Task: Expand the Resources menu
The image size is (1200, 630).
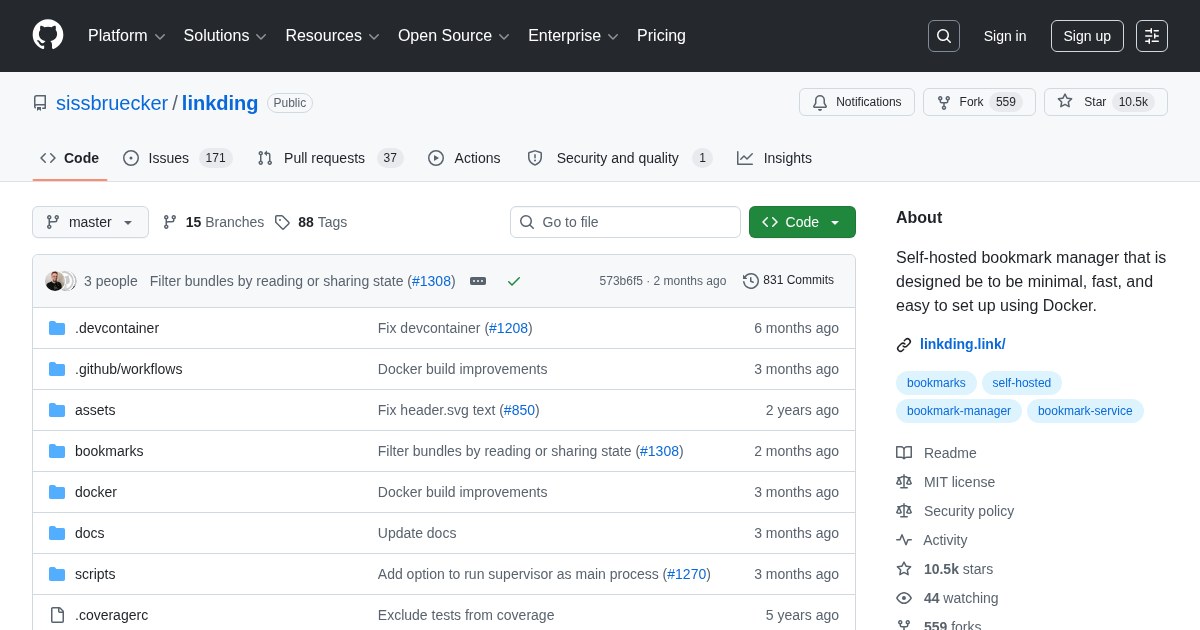Action: click(x=333, y=36)
